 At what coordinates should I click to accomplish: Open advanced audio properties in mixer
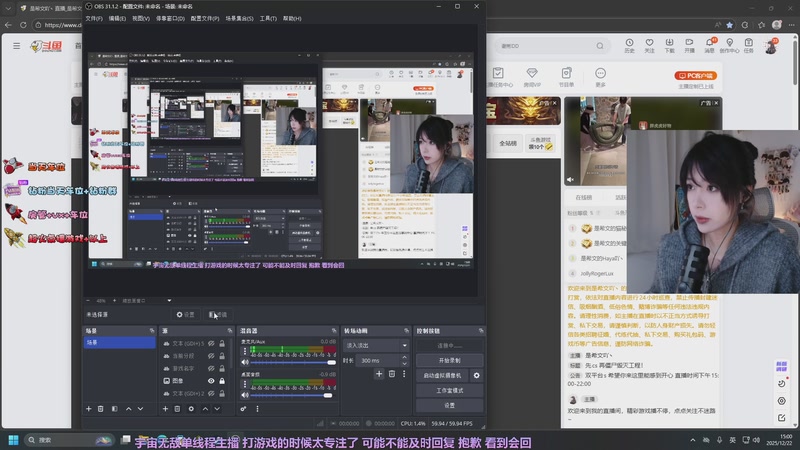243,409
